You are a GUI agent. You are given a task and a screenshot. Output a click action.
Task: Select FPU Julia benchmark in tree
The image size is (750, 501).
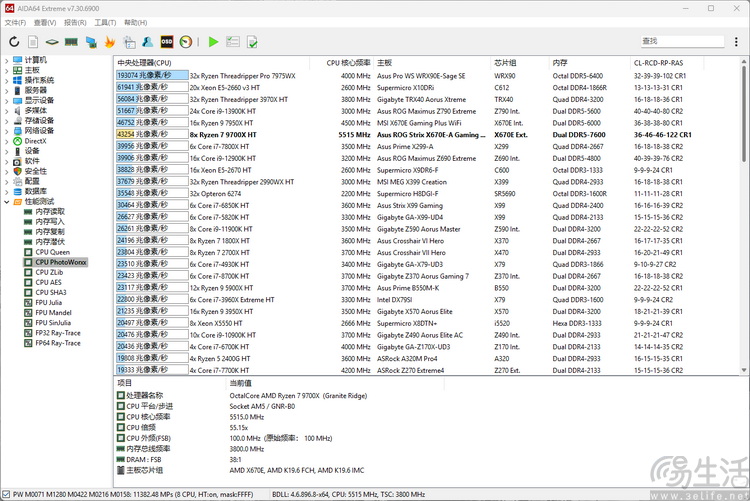[48, 302]
